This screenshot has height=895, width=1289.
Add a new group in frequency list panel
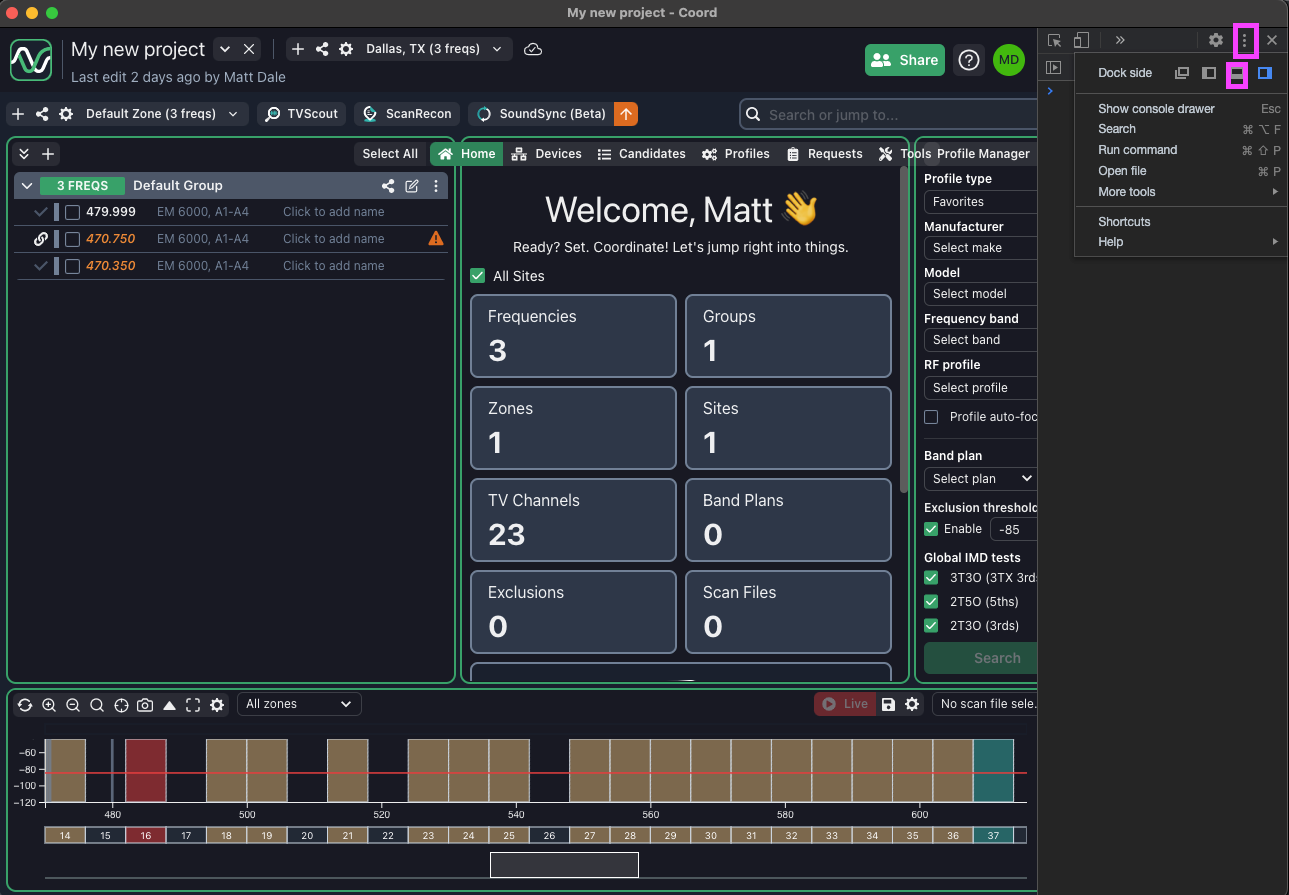click(x=48, y=154)
